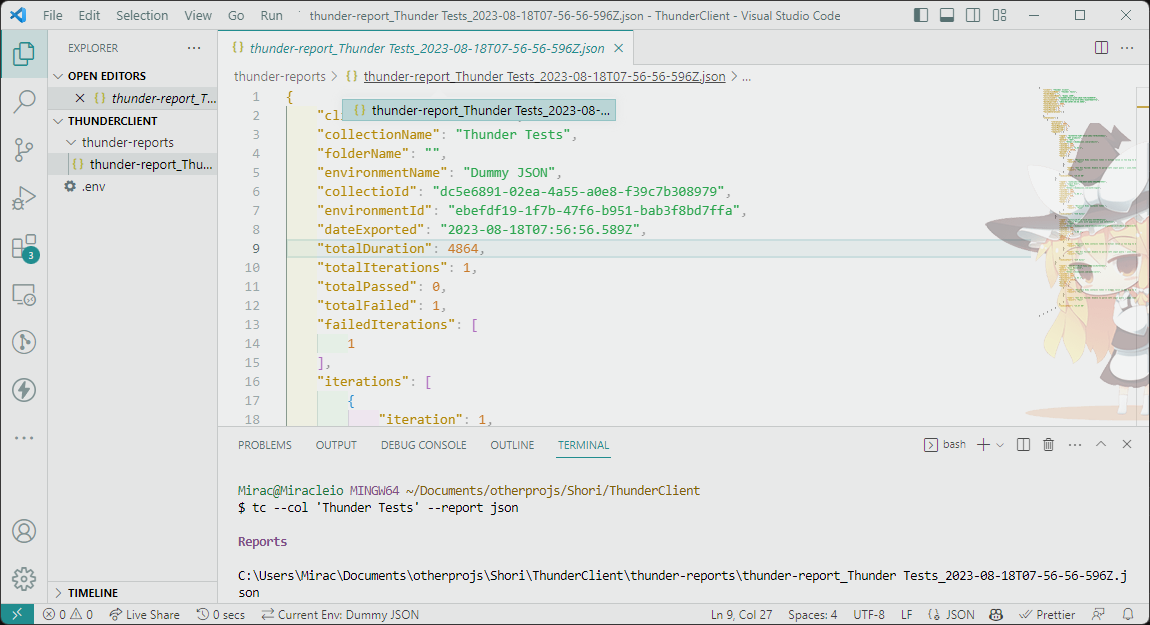Click Ln 9, Col 27 cursor position
This screenshot has height=625, width=1150.
[x=741, y=615]
